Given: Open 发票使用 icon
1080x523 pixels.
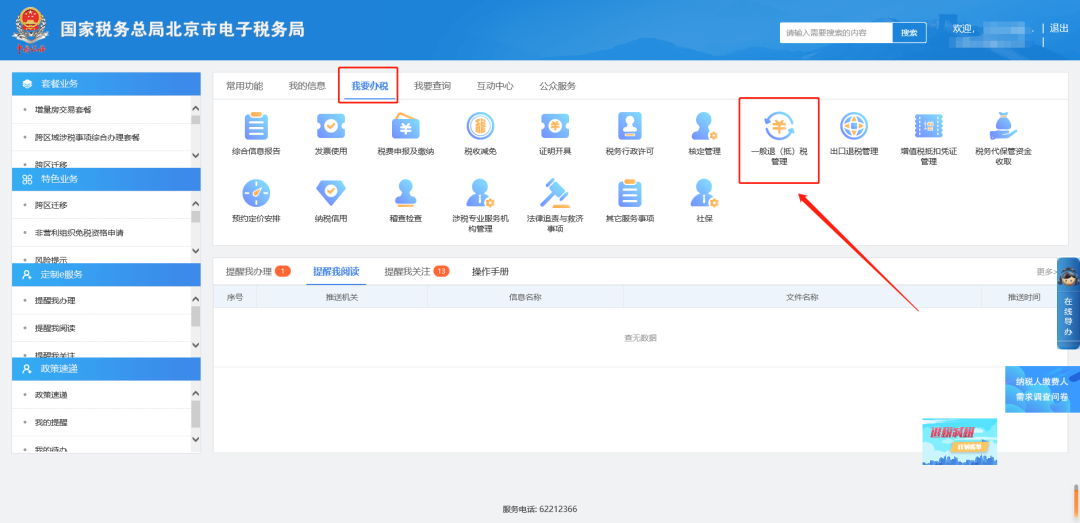Looking at the screenshot, I should pos(331,127).
